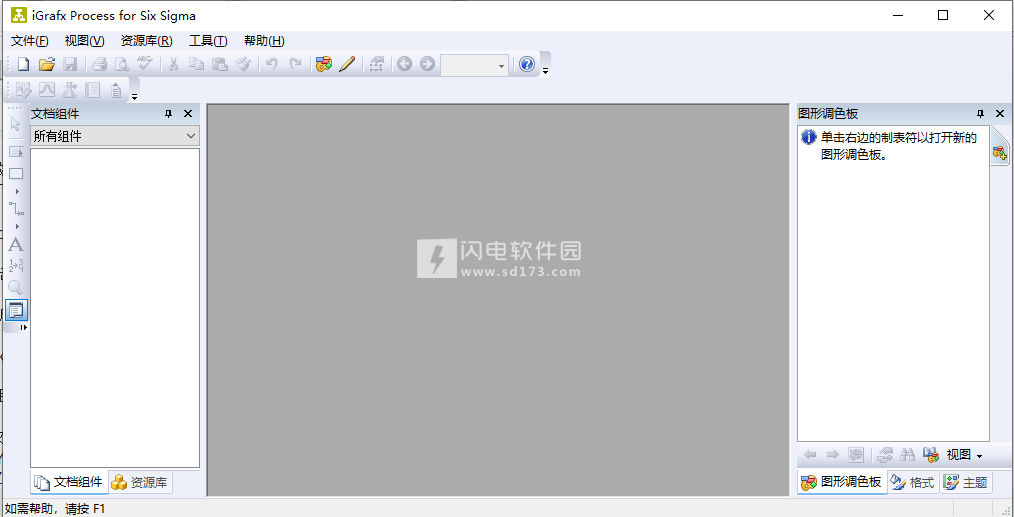The height and width of the screenshot is (517, 1014).
Task: Click the Back navigation arrow icon
Action: click(x=405, y=64)
